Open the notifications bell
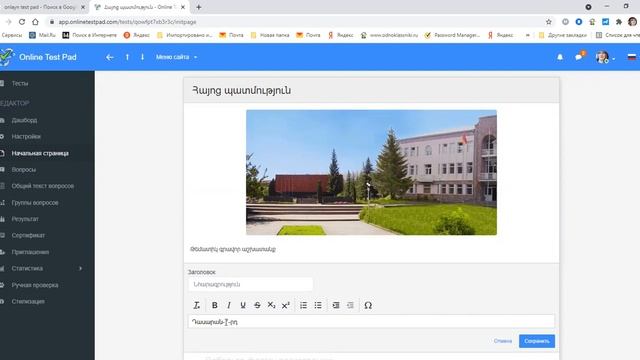The height and width of the screenshot is (360, 640). tap(560, 57)
